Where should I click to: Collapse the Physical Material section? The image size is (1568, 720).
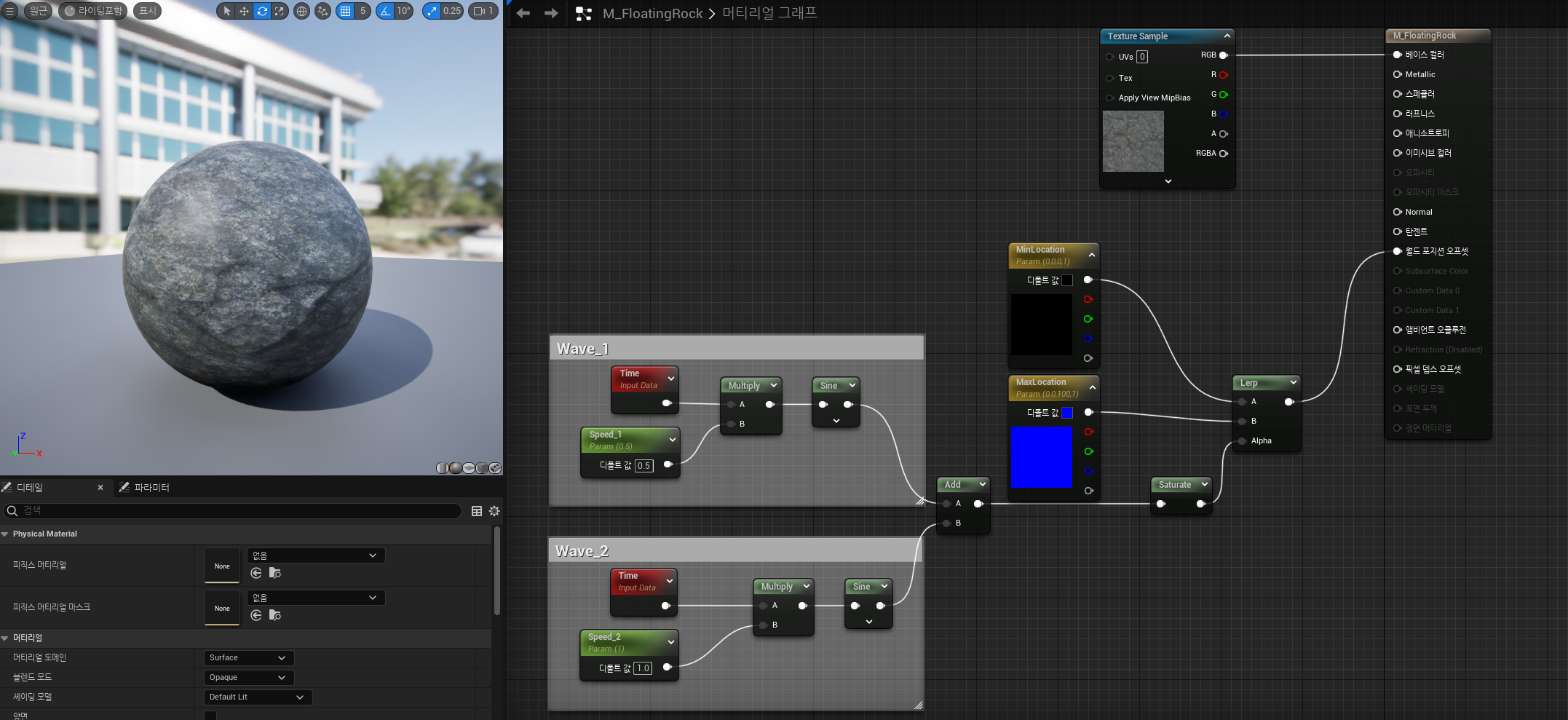click(5, 534)
